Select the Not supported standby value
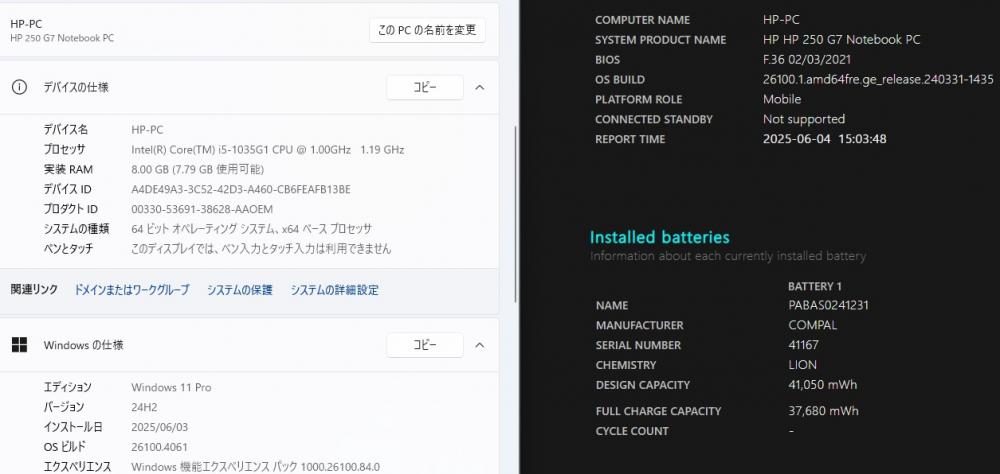Image resolution: width=1000 pixels, height=474 pixels. pos(804,119)
